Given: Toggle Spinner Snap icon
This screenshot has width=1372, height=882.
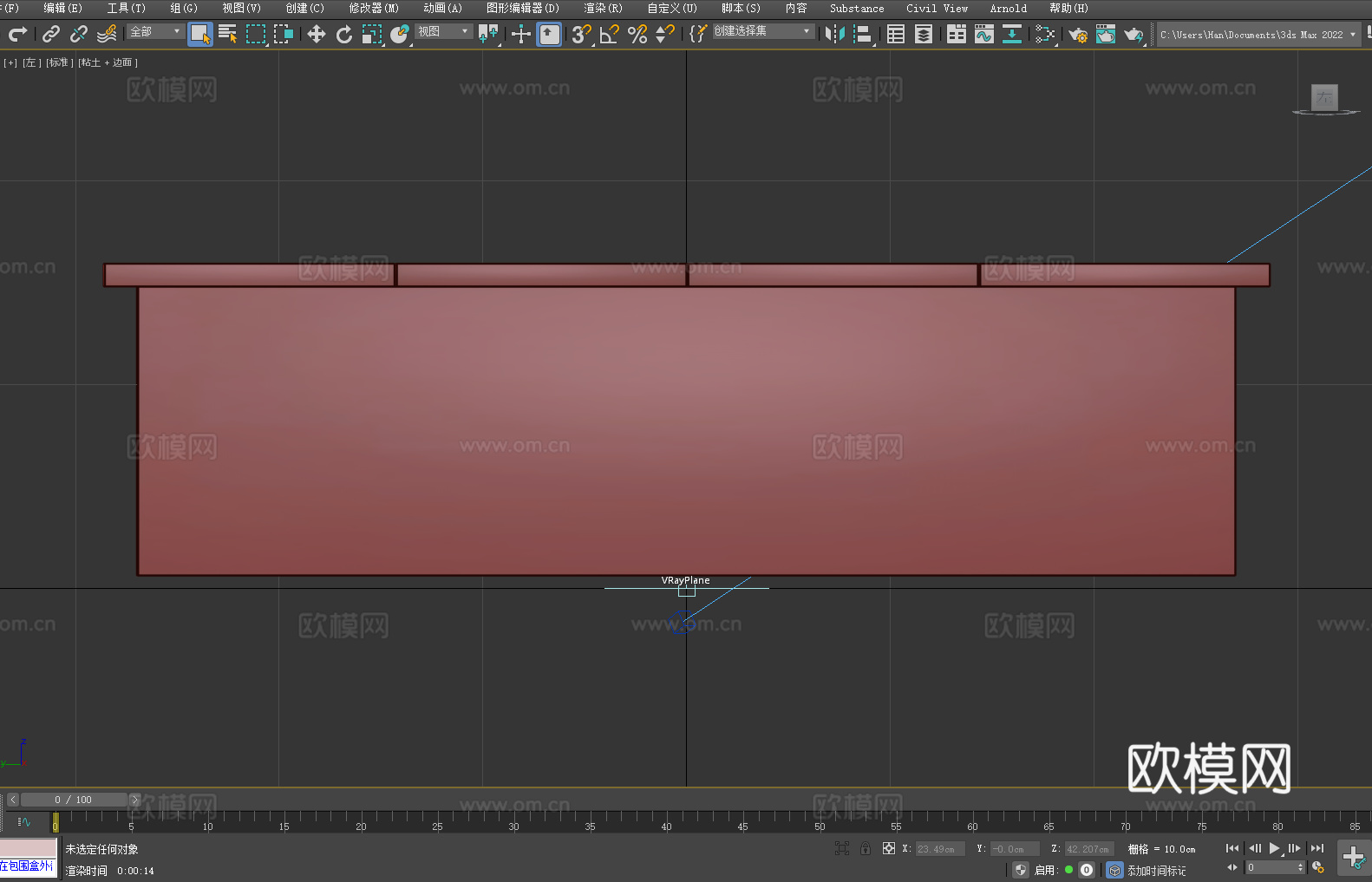Looking at the screenshot, I should (665, 34).
